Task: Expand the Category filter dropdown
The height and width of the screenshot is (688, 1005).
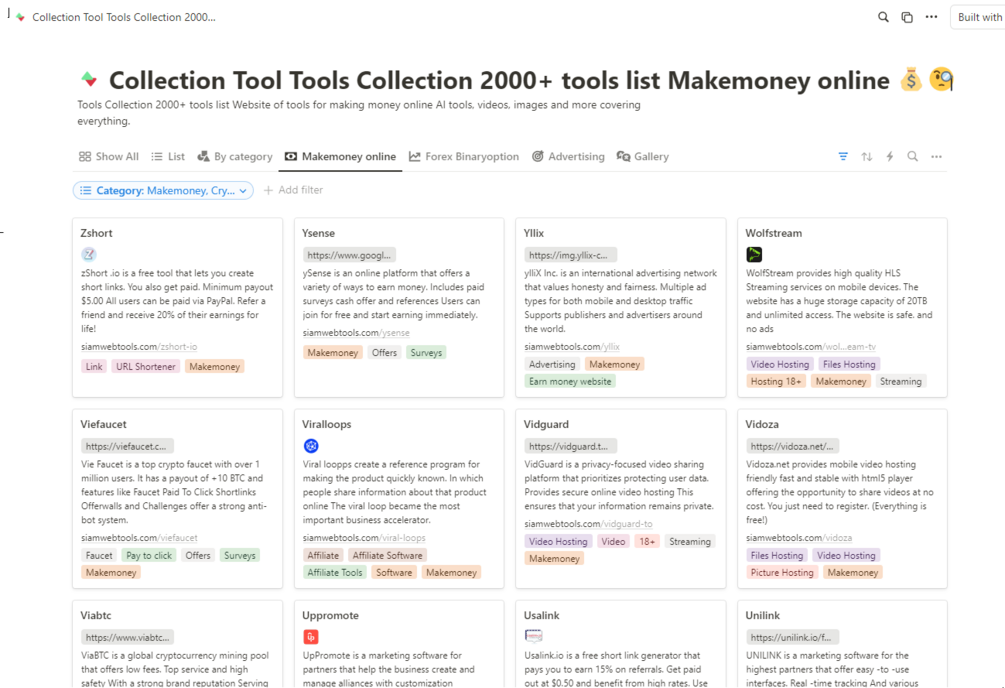Action: pyautogui.click(x=163, y=190)
